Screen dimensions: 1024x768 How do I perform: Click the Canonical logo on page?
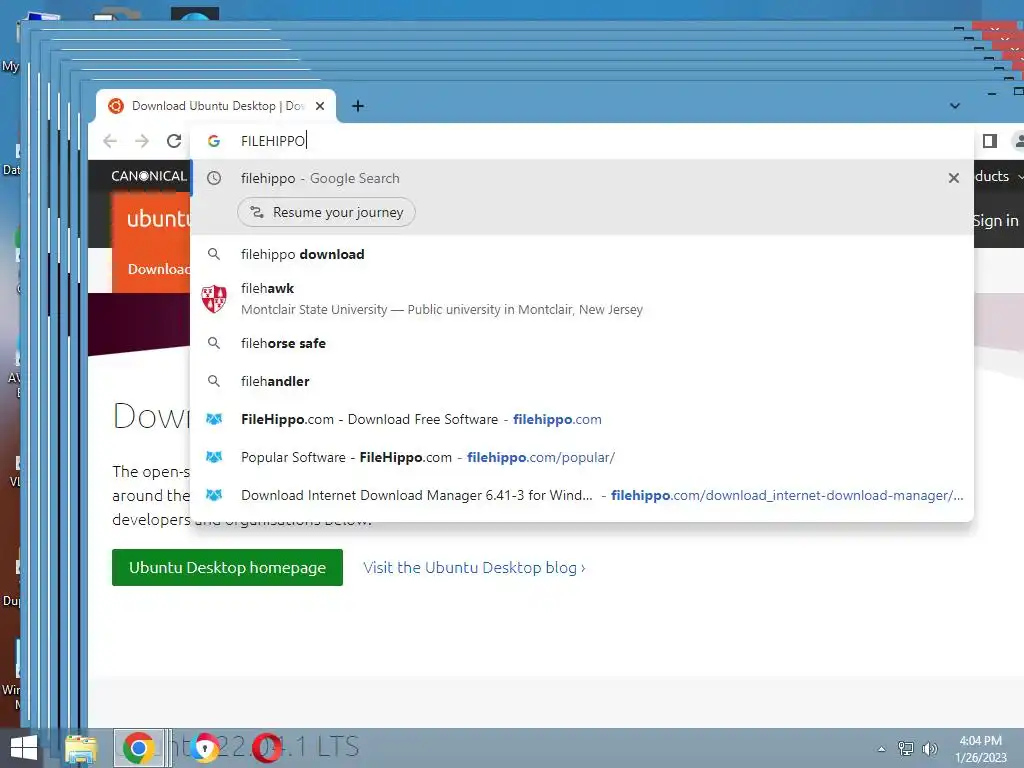pyautogui.click(x=149, y=176)
